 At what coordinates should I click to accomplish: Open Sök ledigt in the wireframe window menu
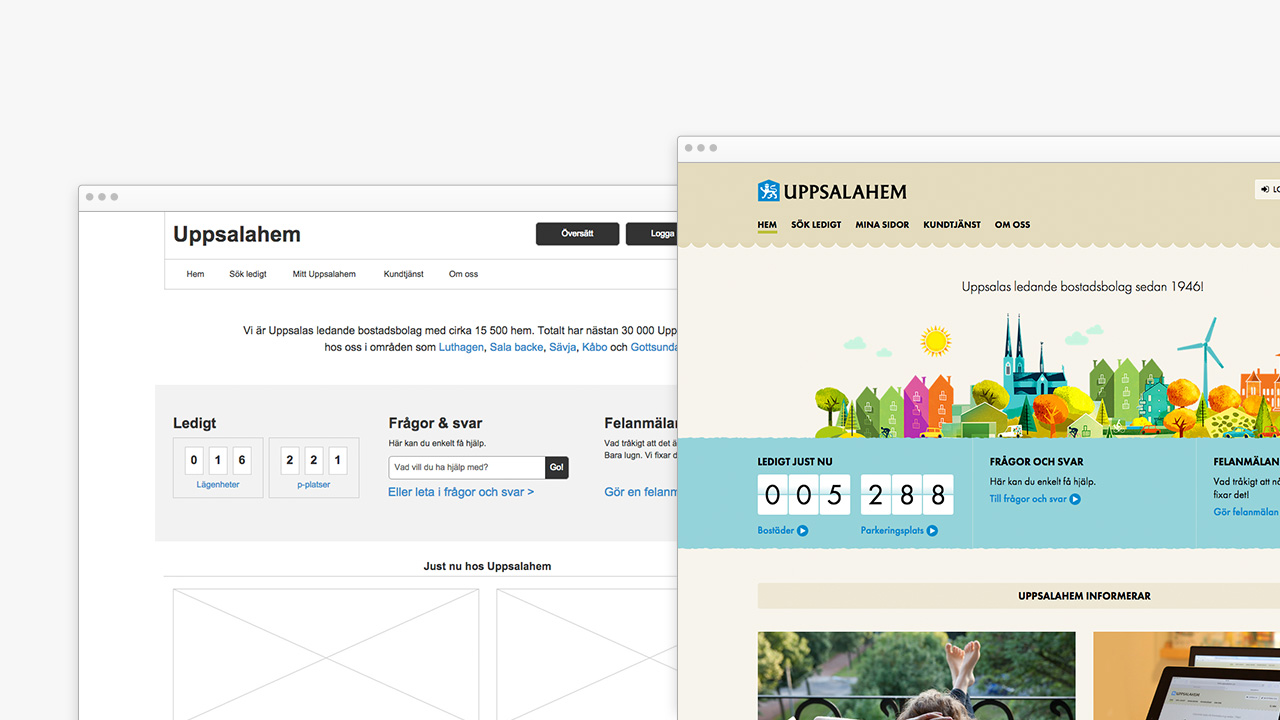coord(248,274)
